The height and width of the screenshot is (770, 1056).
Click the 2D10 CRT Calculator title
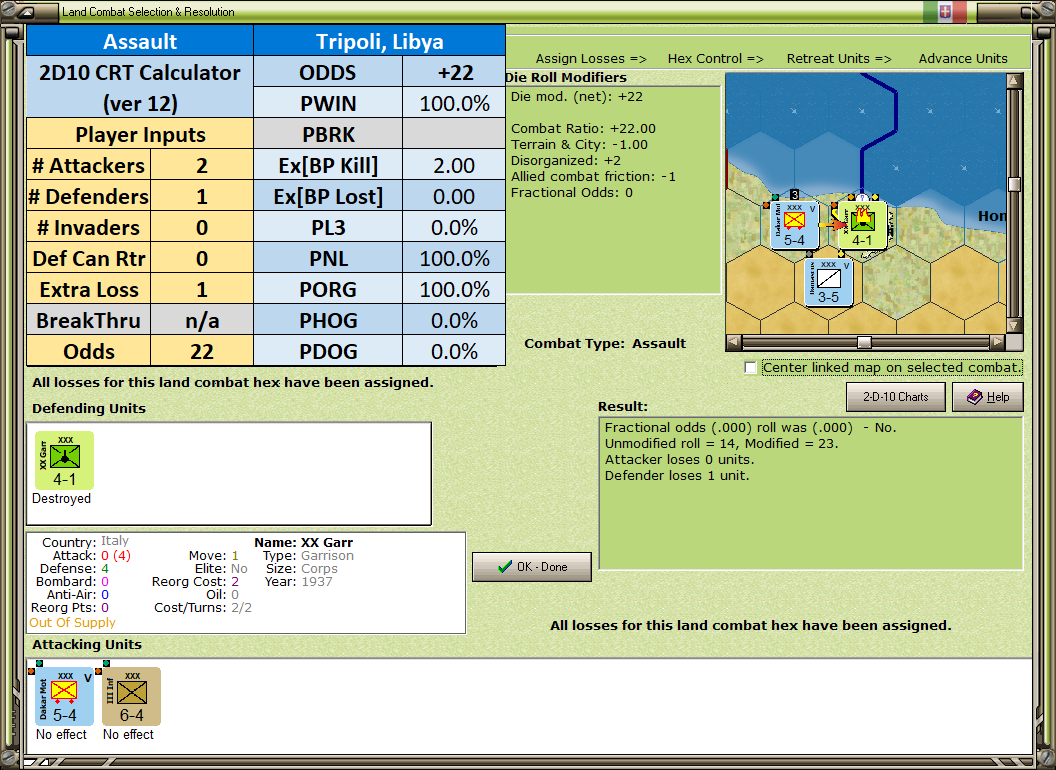coord(139,88)
